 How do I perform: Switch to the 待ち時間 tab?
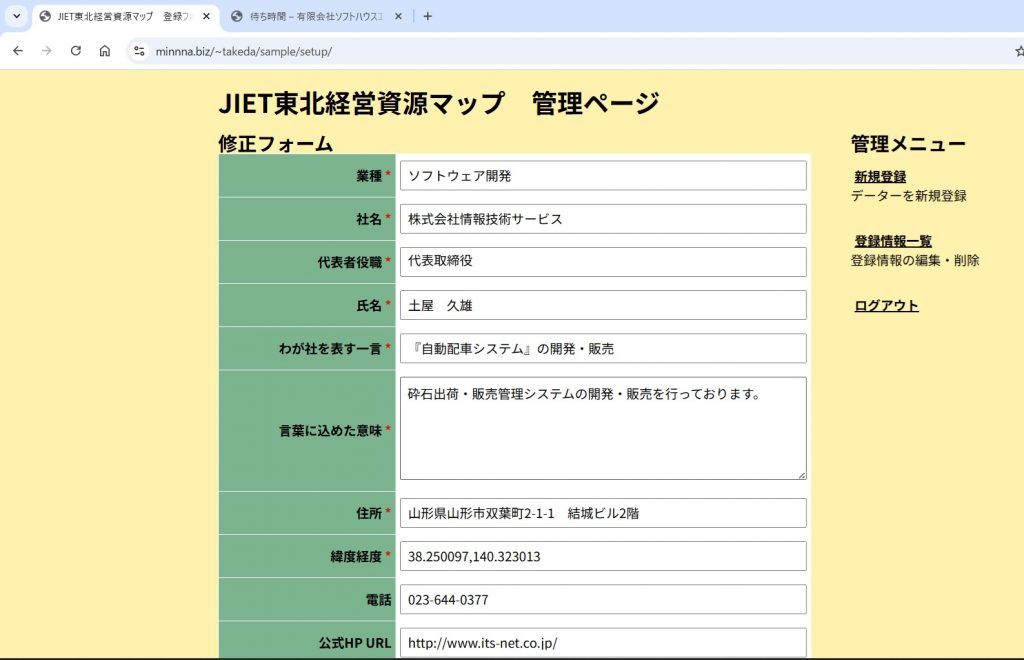click(x=308, y=16)
